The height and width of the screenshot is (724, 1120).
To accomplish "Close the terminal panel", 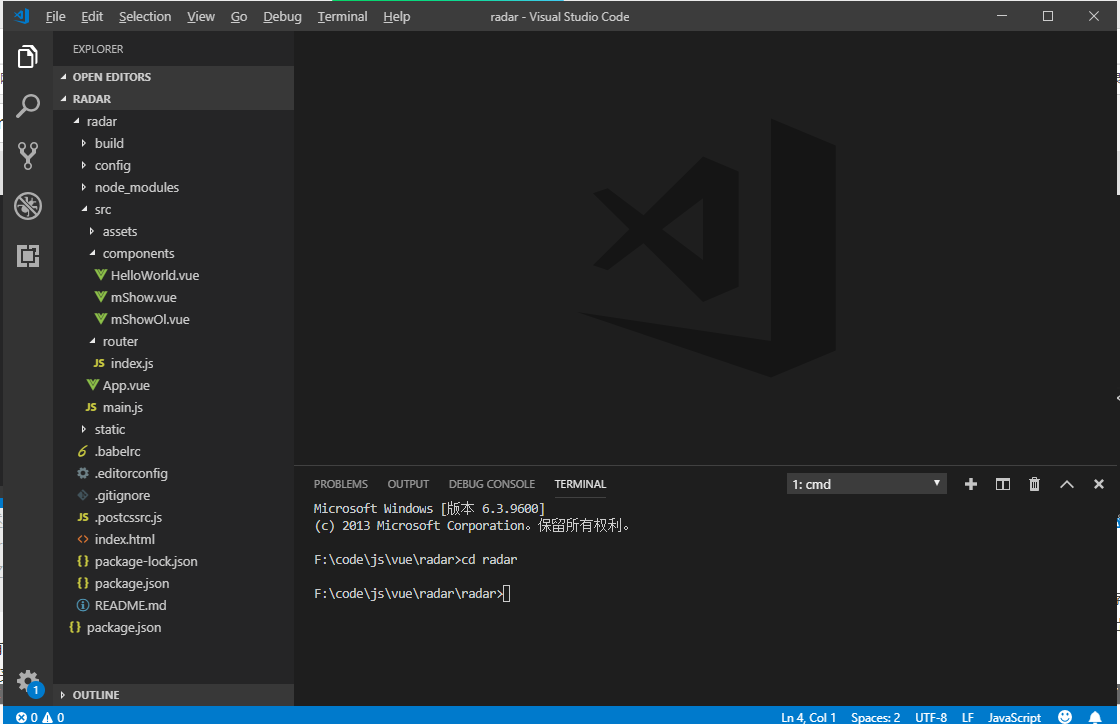I will pos(1099,484).
